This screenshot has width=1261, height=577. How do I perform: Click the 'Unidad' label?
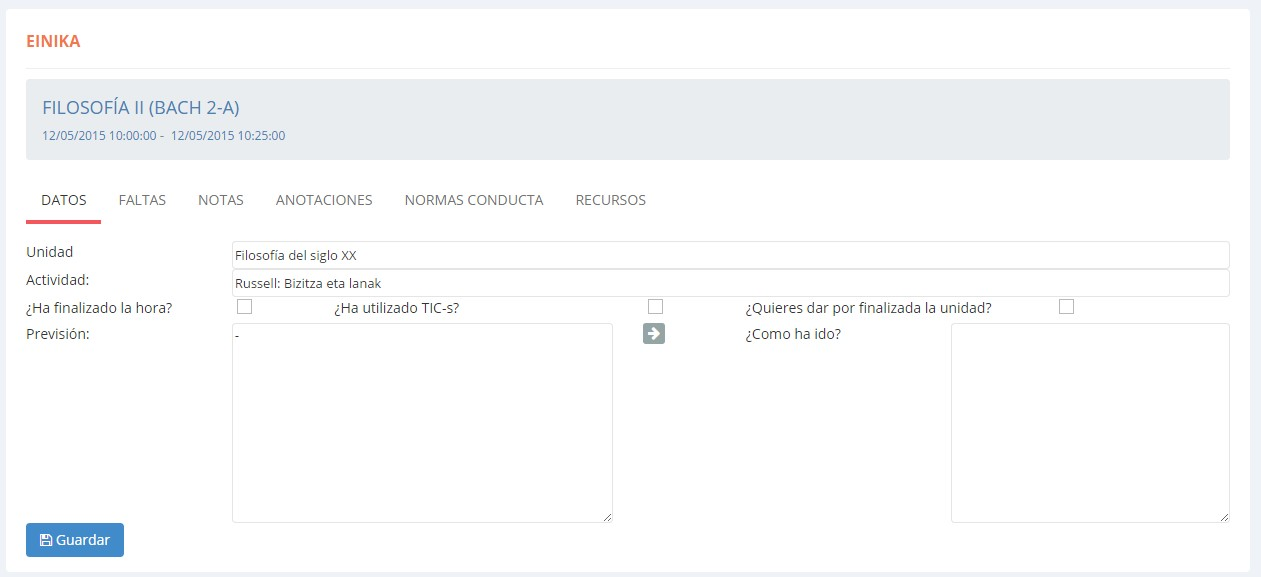click(50, 252)
